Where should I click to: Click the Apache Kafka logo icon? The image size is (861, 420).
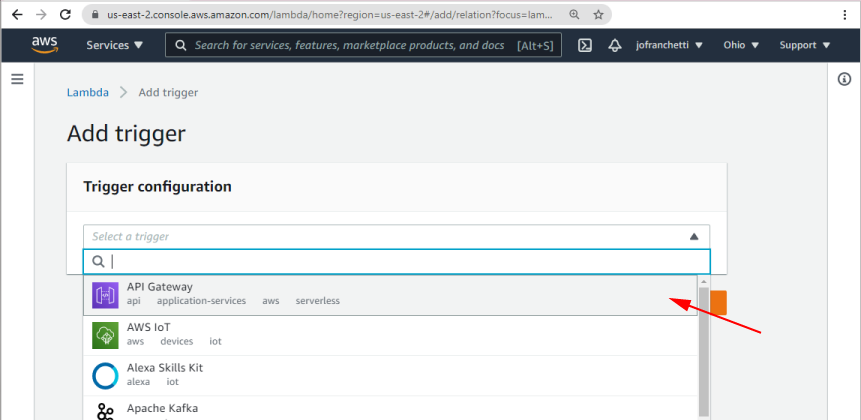(105, 412)
